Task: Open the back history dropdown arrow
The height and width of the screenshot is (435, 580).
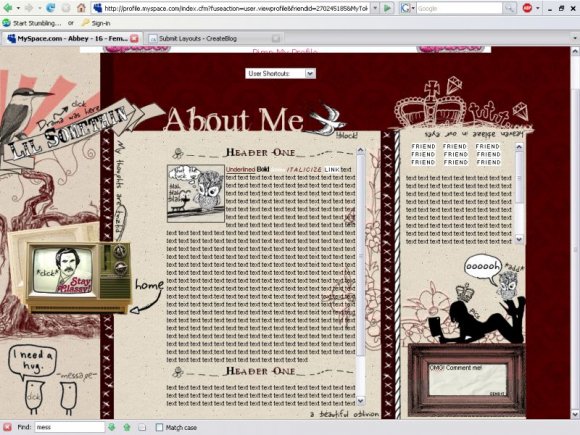Action: (x=18, y=8)
